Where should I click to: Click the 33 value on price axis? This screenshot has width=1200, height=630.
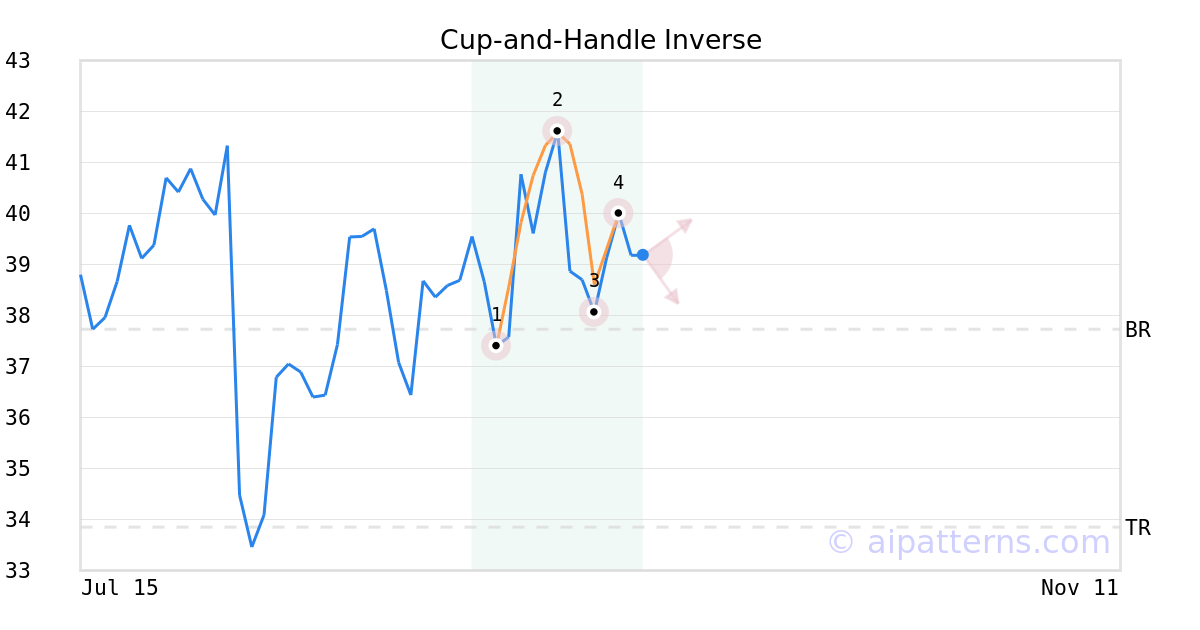tap(18, 571)
